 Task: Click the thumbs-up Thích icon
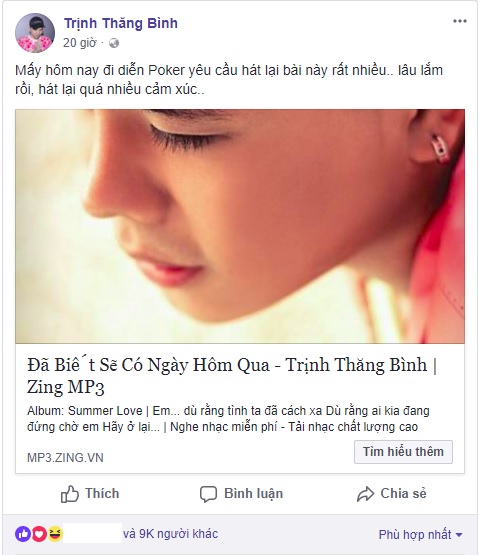coord(70,494)
